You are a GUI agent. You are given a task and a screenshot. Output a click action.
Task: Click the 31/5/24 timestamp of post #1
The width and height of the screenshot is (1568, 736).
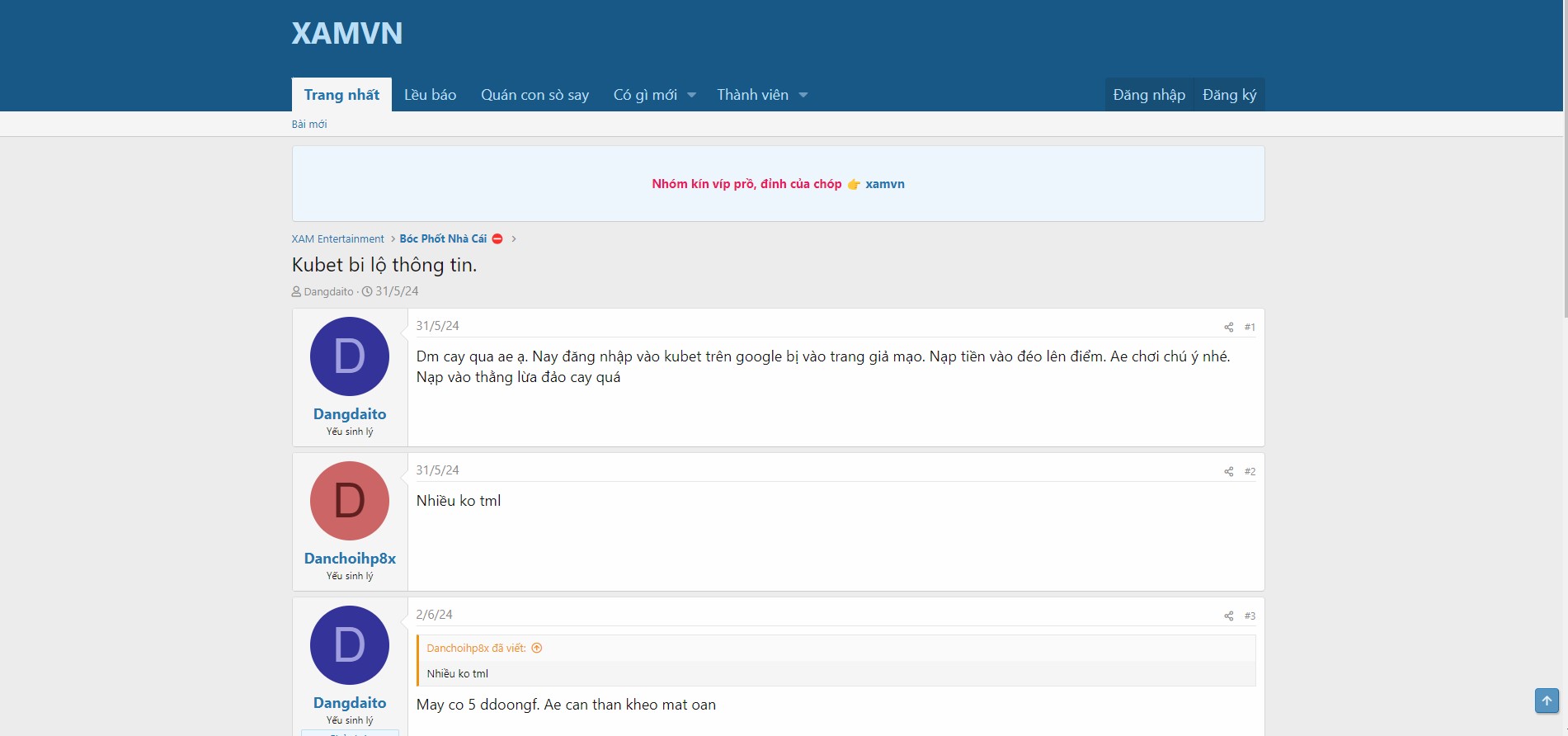coord(437,326)
